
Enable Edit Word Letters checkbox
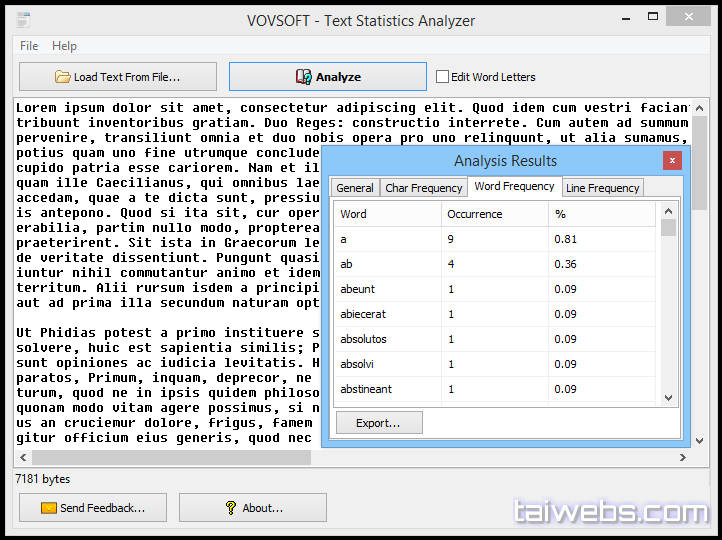point(443,77)
